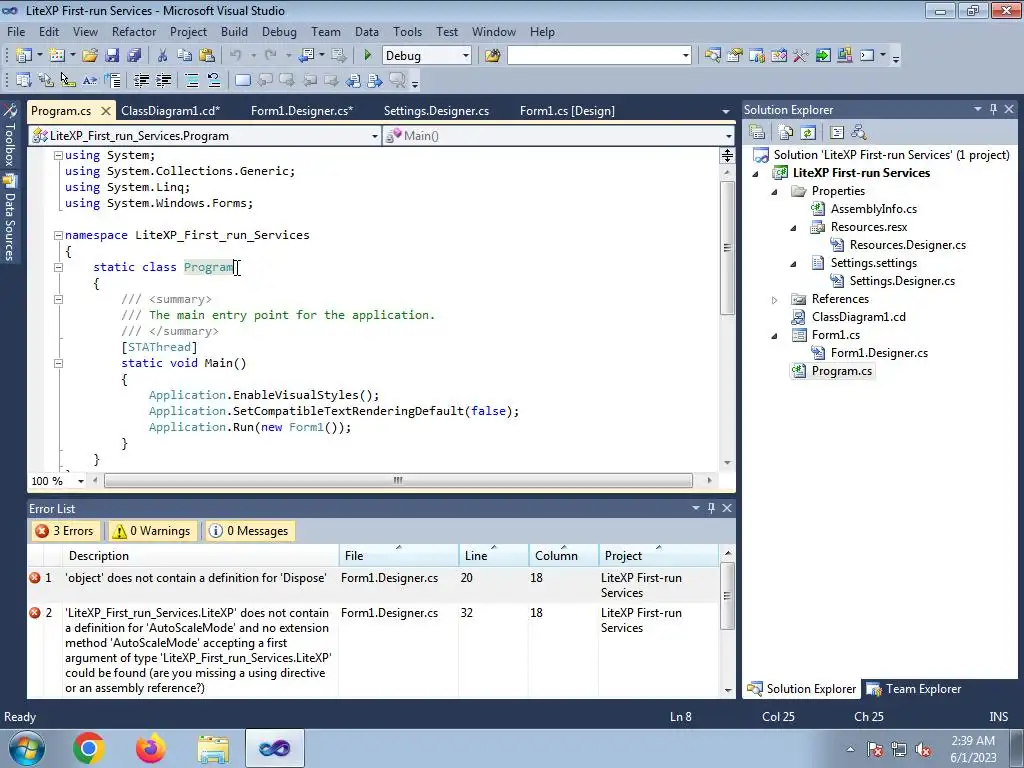Collapse the Properties folder node
Image resolution: width=1024 pixels, height=768 pixels.
pyautogui.click(x=775, y=192)
